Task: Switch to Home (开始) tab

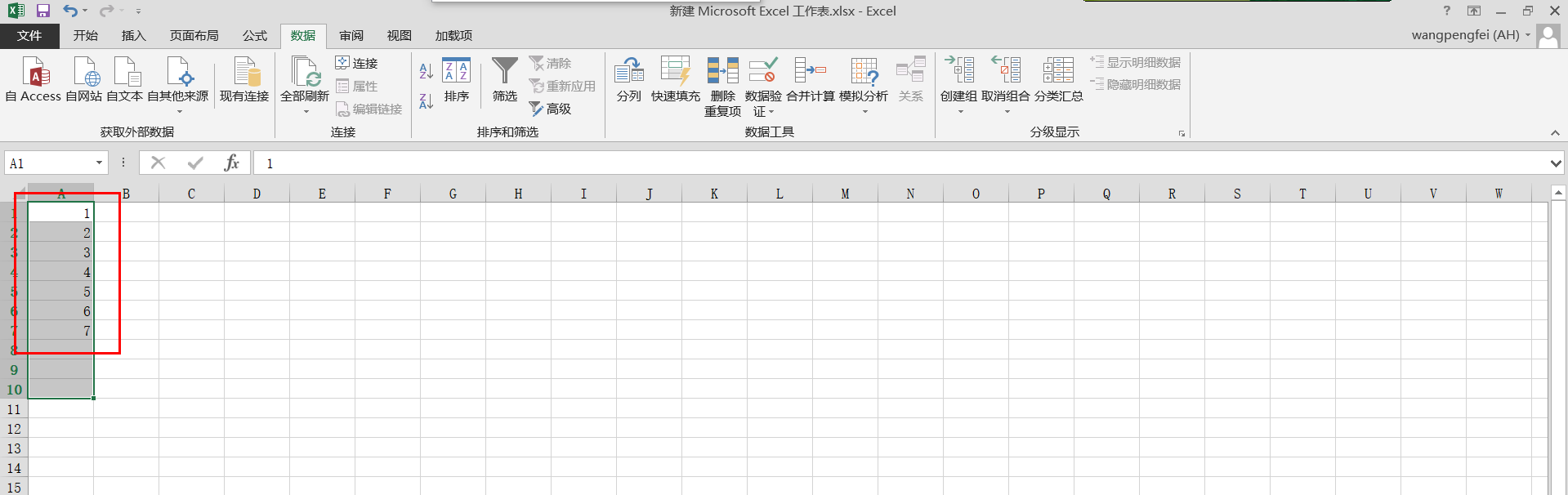Action: point(85,36)
